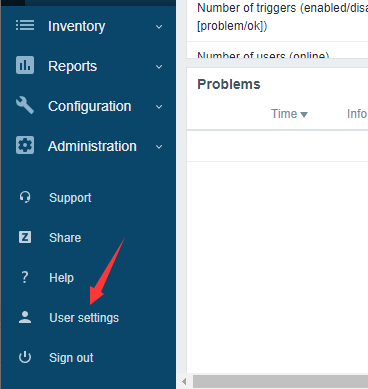Click the Help question mark icon
Screen dimensions: 368x389
(x=25, y=277)
